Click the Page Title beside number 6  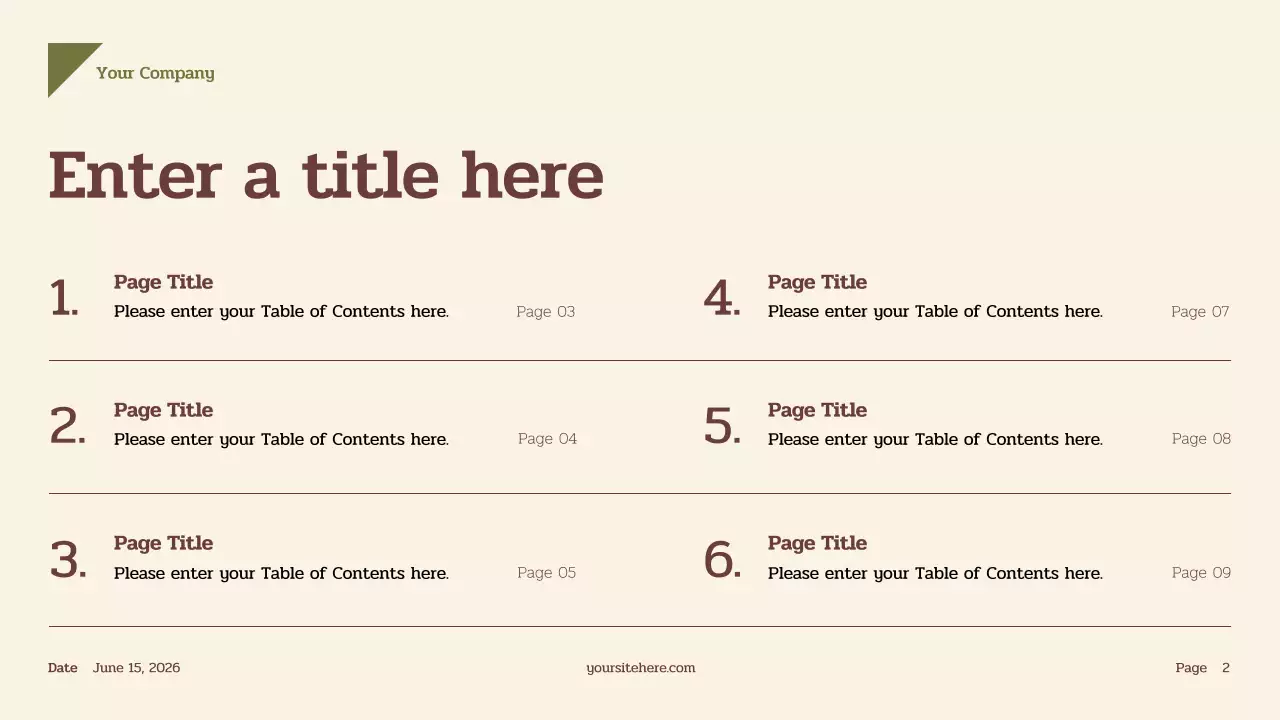coord(817,543)
